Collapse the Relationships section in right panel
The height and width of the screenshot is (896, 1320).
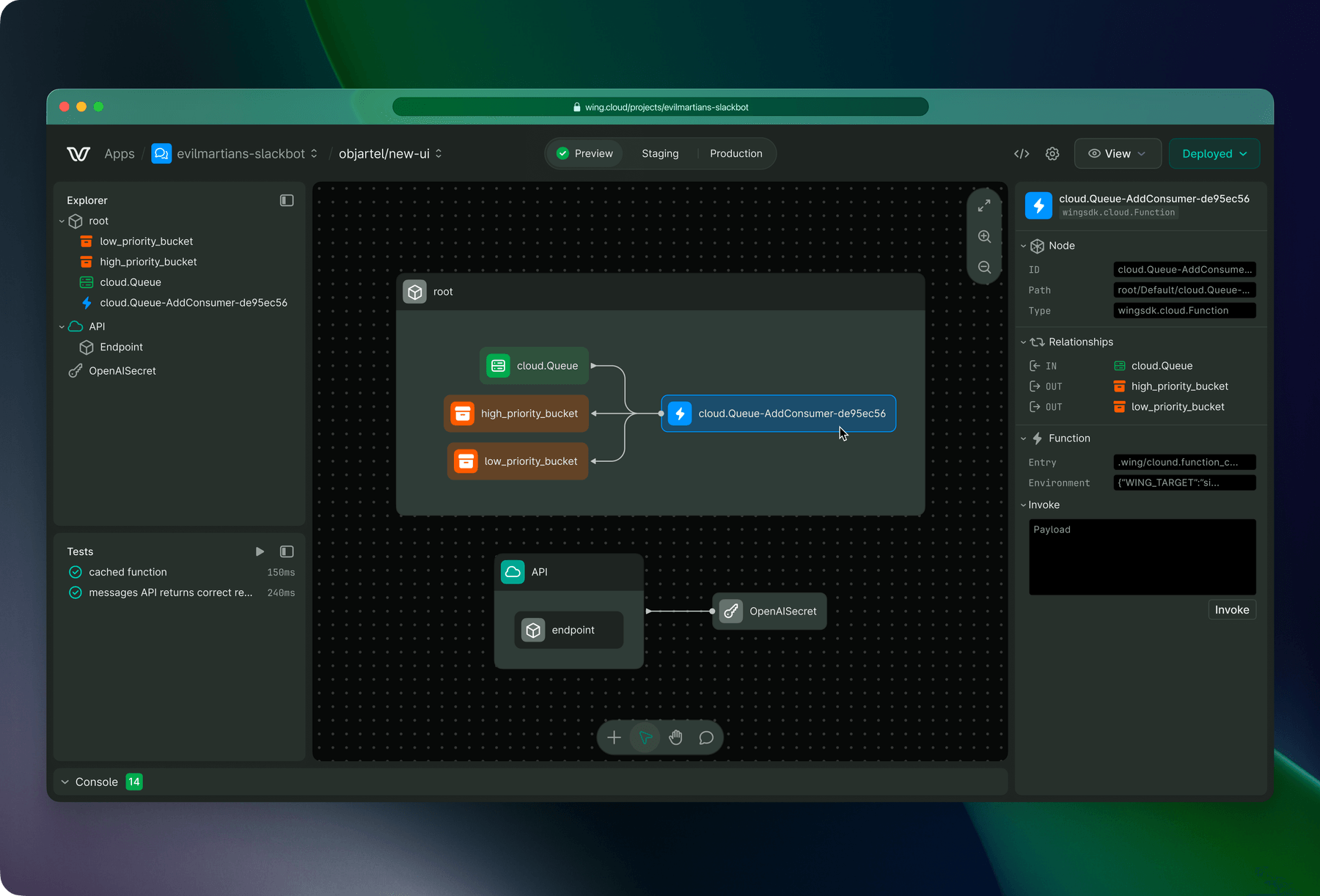1024,342
